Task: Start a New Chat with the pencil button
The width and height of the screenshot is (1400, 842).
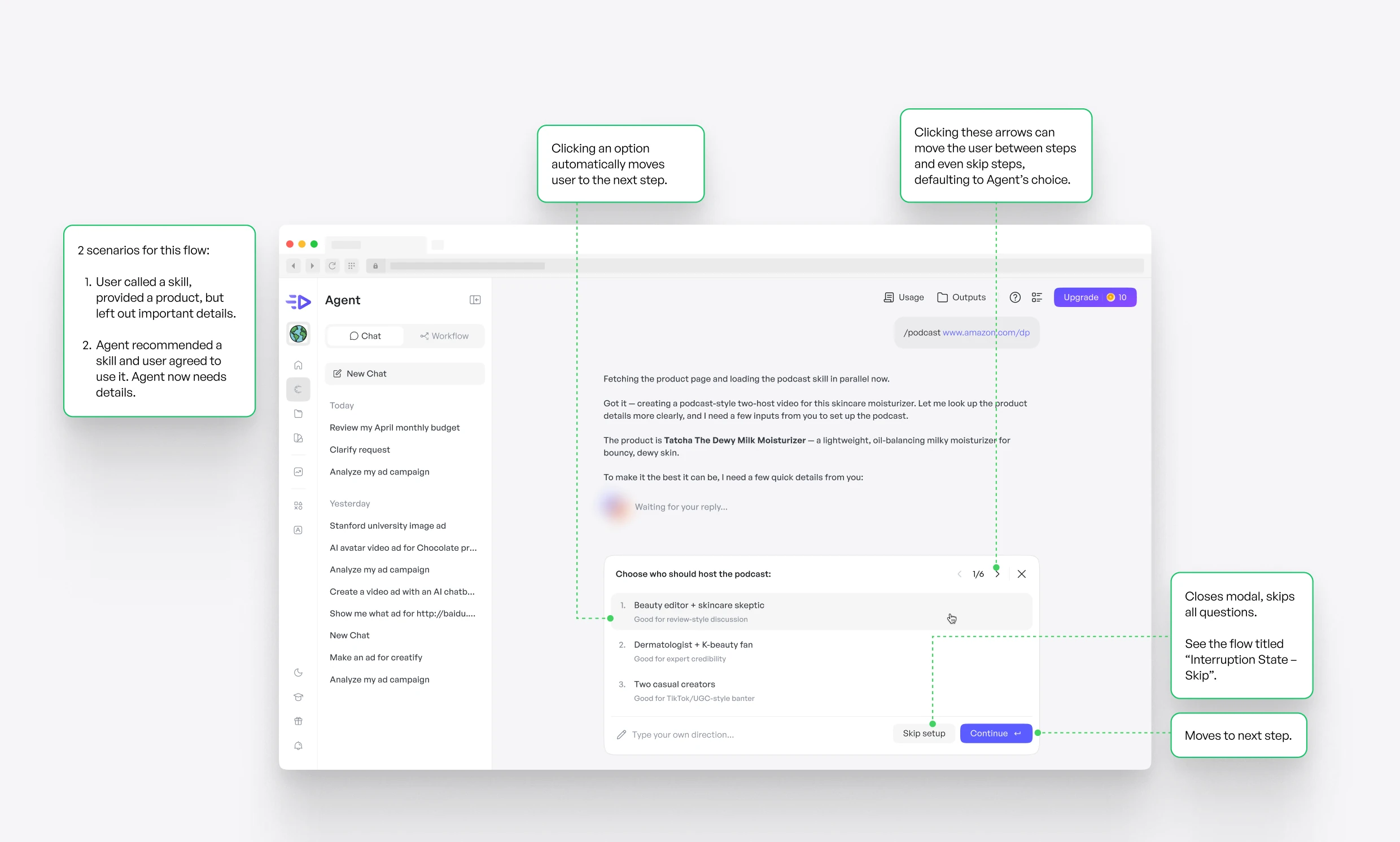Action: [x=405, y=374]
